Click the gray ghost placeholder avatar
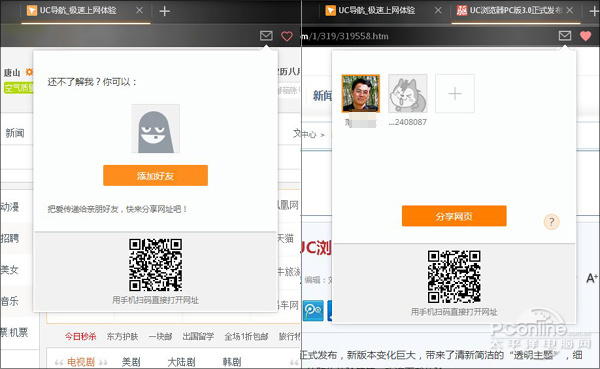This screenshot has width=600, height=369. (155, 129)
